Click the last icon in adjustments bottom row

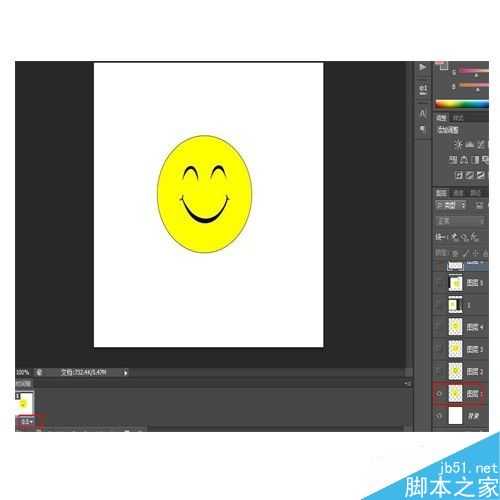pos(480,175)
